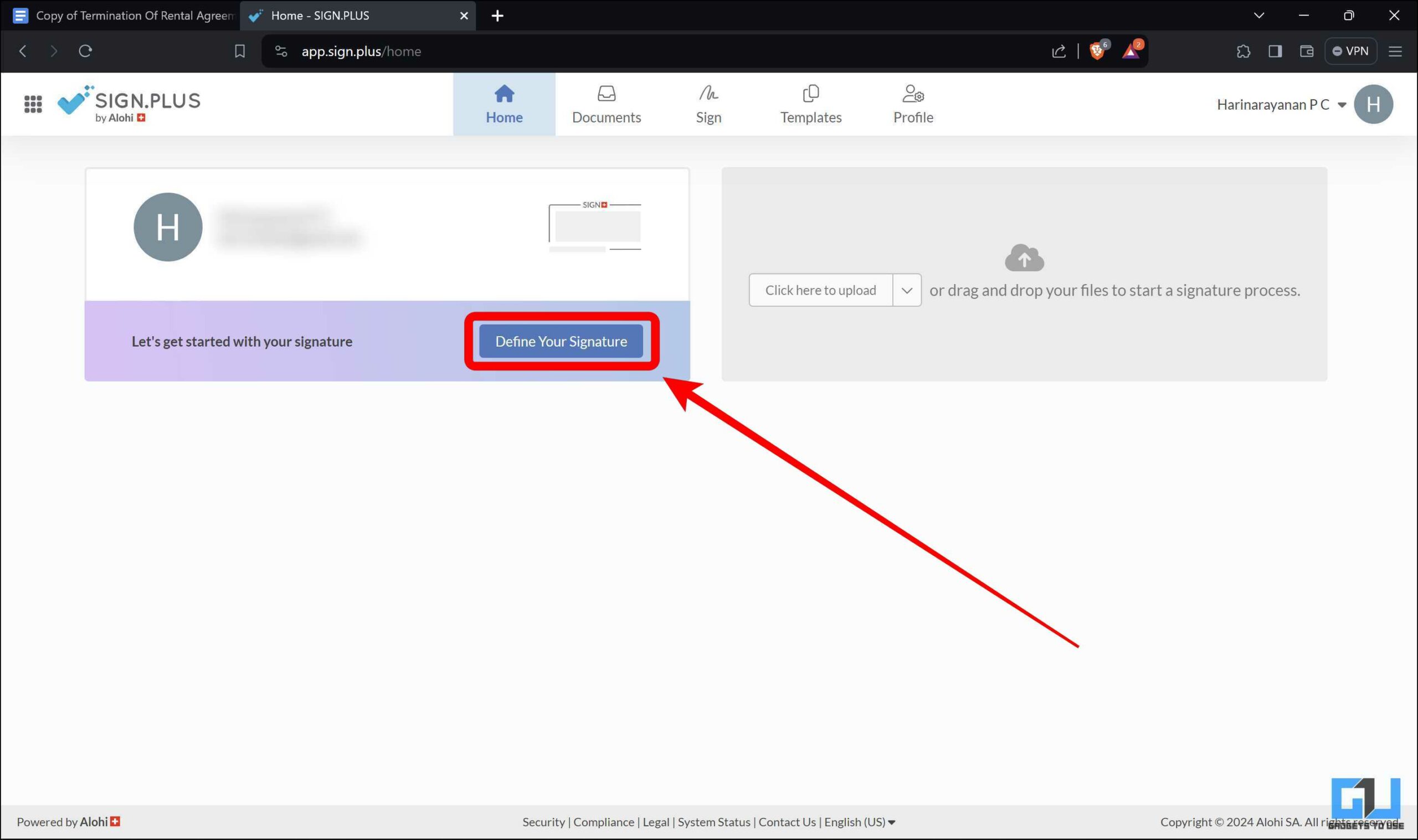Open the Contact Us footer link
The width and height of the screenshot is (1418, 840).
(787, 822)
